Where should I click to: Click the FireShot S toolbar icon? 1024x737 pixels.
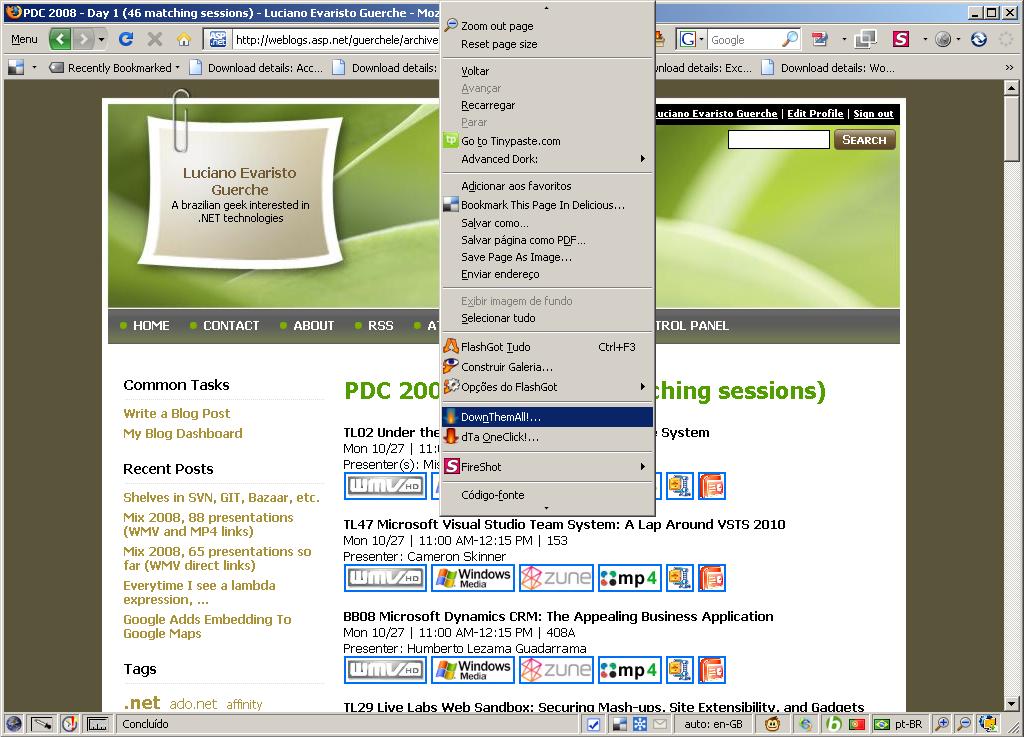tap(901, 39)
